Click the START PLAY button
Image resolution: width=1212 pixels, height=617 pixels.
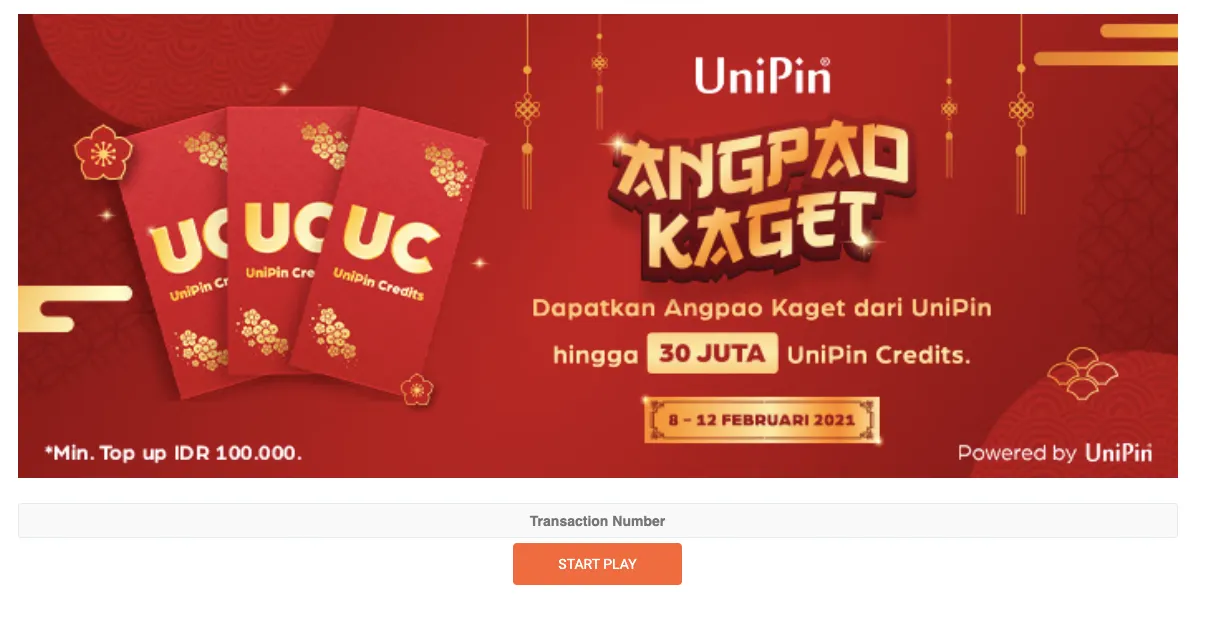point(597,564)
